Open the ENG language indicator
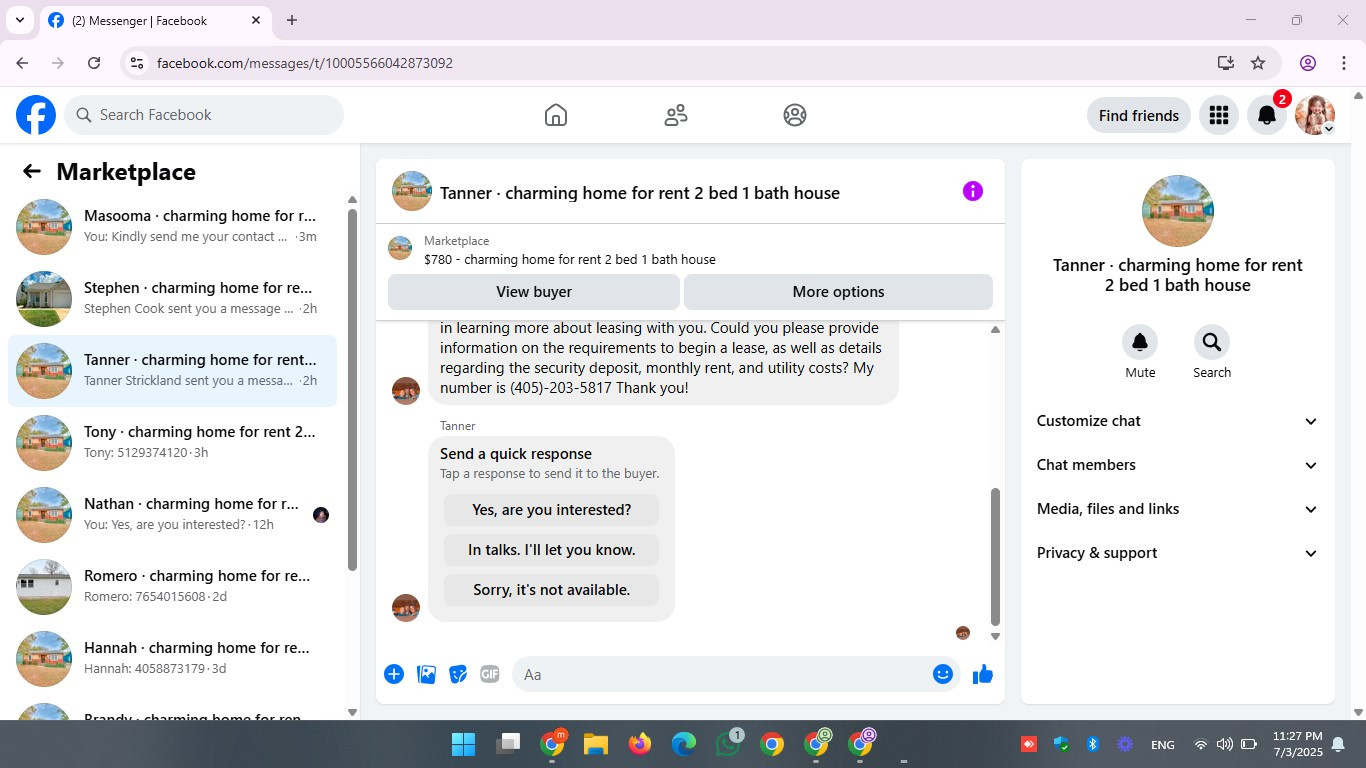The height and width of the screenshot is (768, 1366). tap(1163, 745)
